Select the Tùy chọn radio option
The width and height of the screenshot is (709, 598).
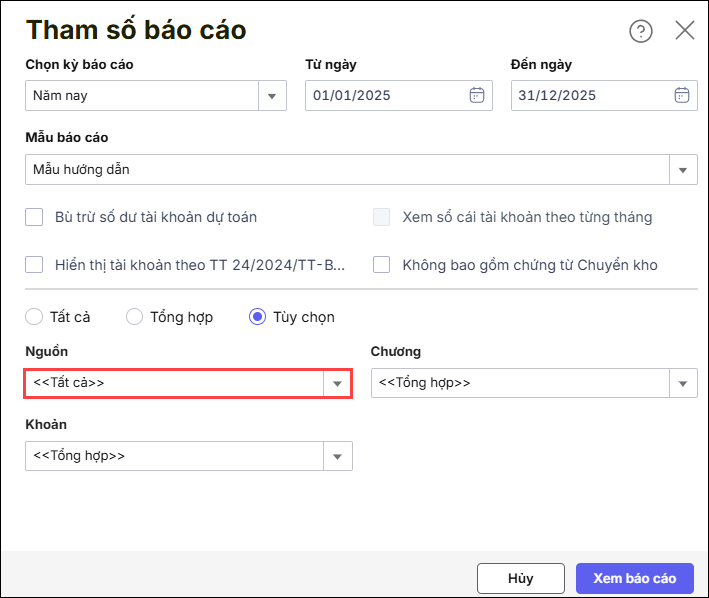pos(257,317)
